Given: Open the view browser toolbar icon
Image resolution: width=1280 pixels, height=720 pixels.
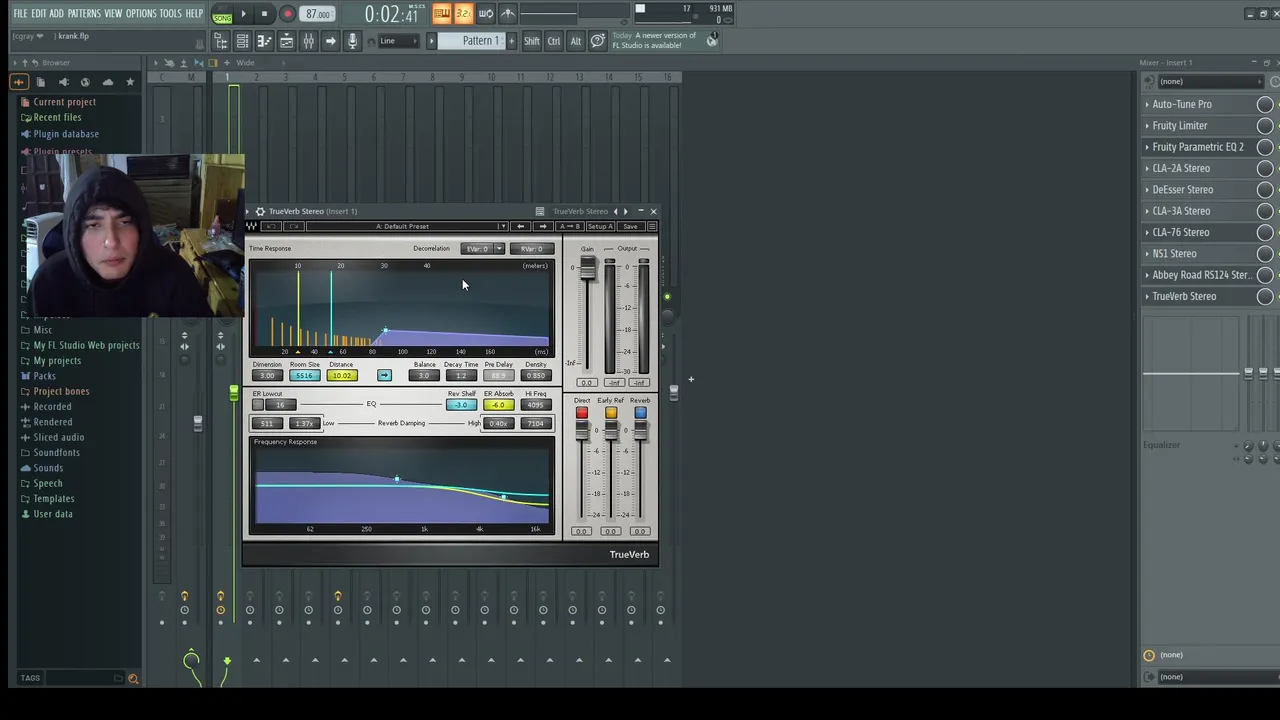Looking at the screenshot, I should pos(220,41).
